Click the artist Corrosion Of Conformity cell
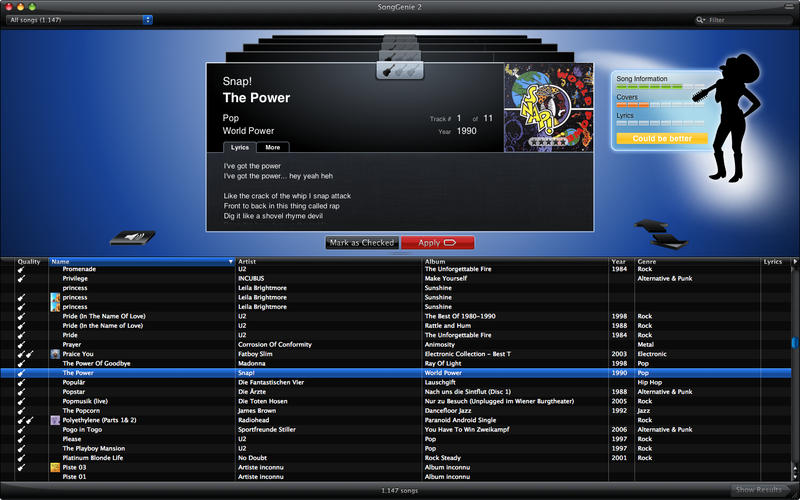This screenshot has height=500, width=800. click(x=275, y=345)
